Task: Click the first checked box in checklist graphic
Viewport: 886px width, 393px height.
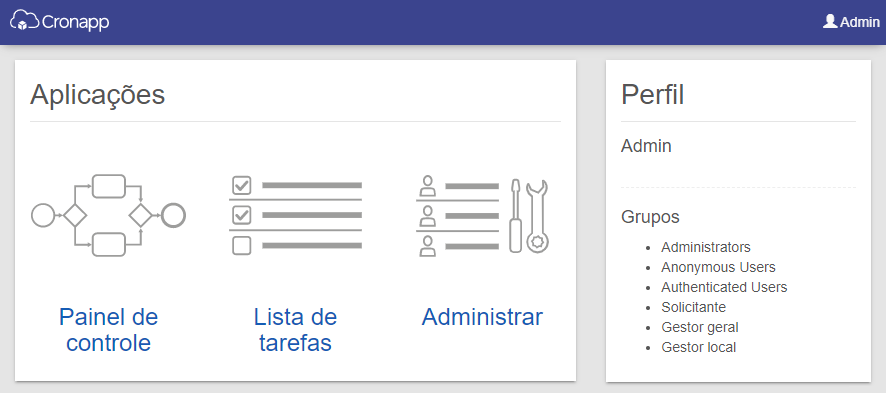Action: click(x=242, y=185)
